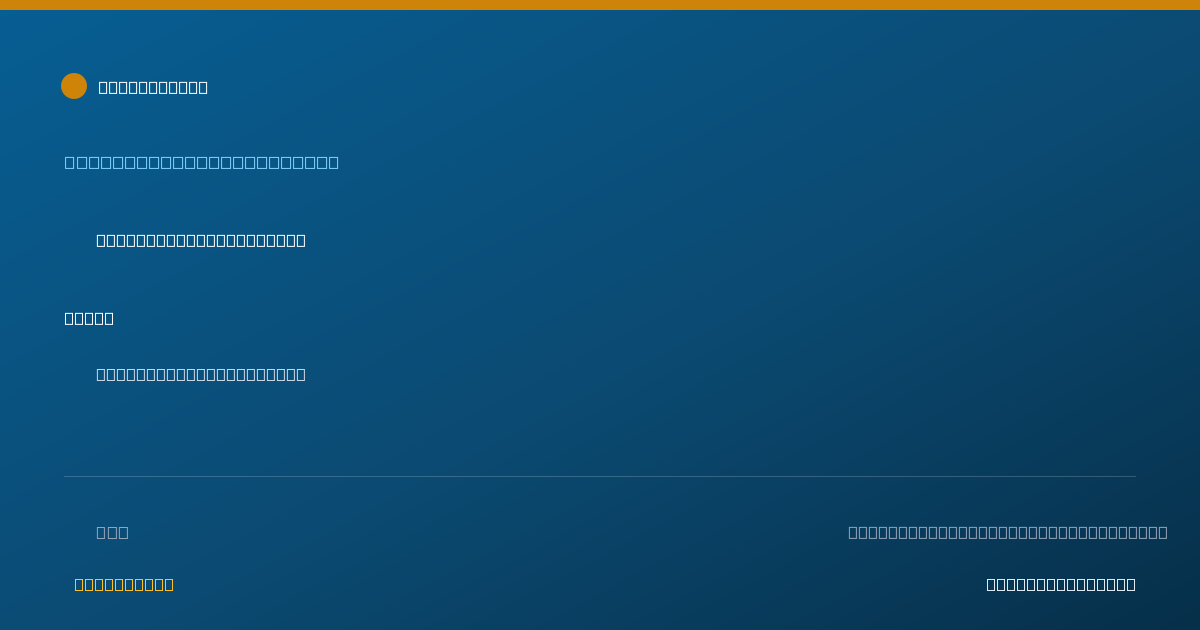Viewport: 1200px width, 630px height.
Task: Click the first glyph box of the light-blue headline
Action: [70, 162]
